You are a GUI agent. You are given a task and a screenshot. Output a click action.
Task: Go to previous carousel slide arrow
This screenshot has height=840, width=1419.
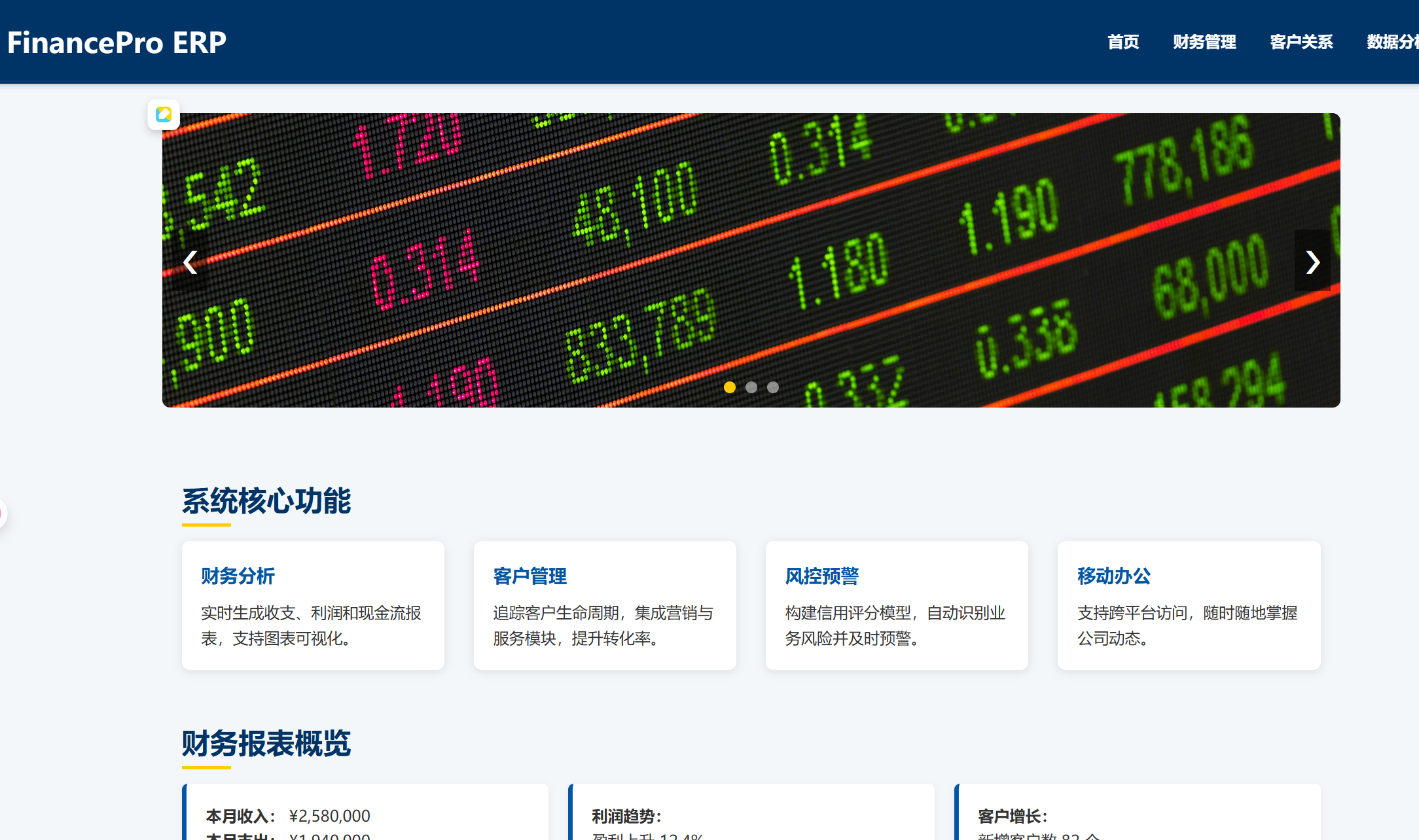coord(190,262)
